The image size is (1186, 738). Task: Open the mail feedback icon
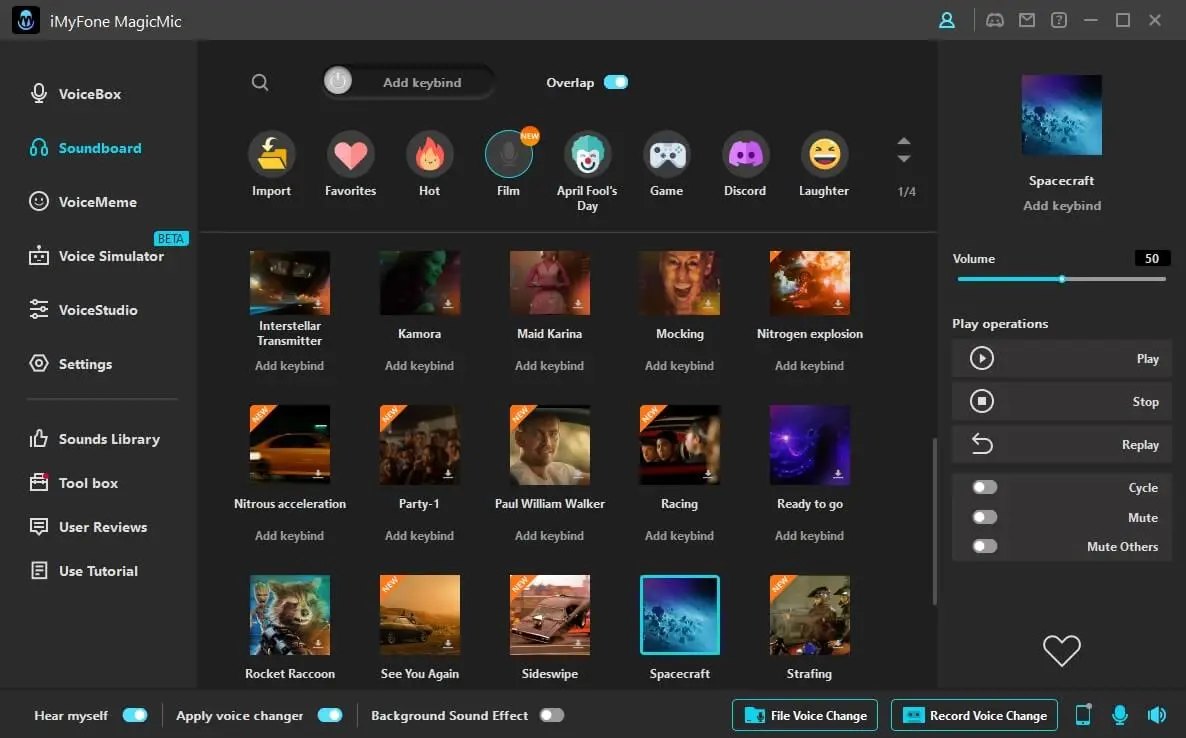click(x=1026, y=20)
